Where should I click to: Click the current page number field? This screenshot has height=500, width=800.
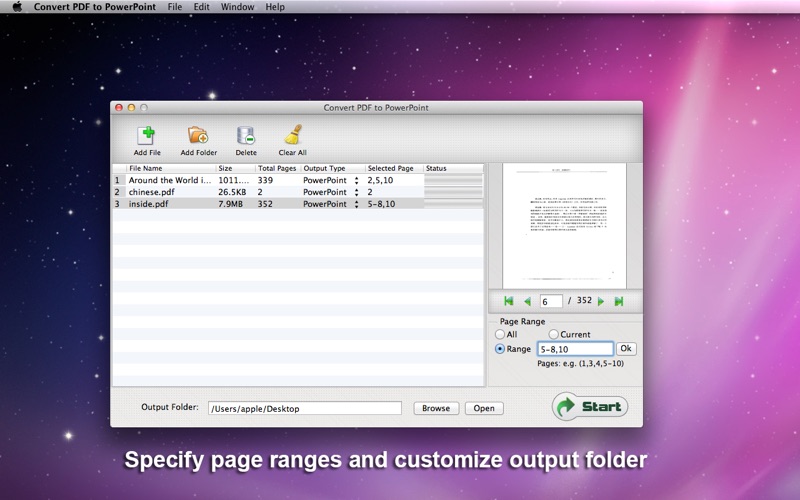click(551, 302)
